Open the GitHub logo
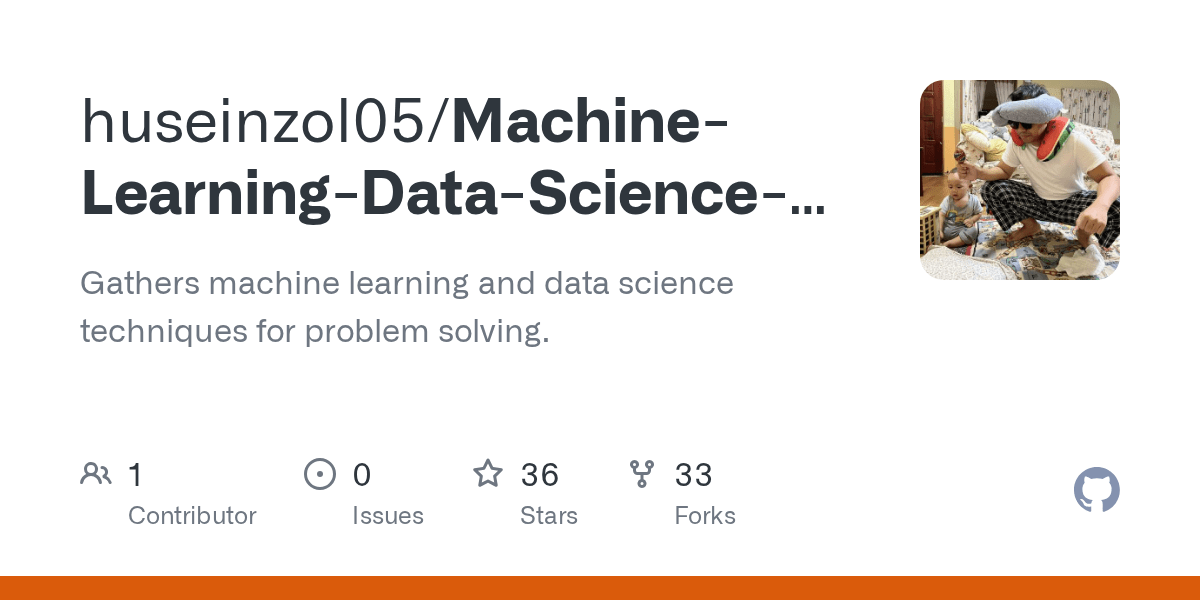 pos(1096,491)
